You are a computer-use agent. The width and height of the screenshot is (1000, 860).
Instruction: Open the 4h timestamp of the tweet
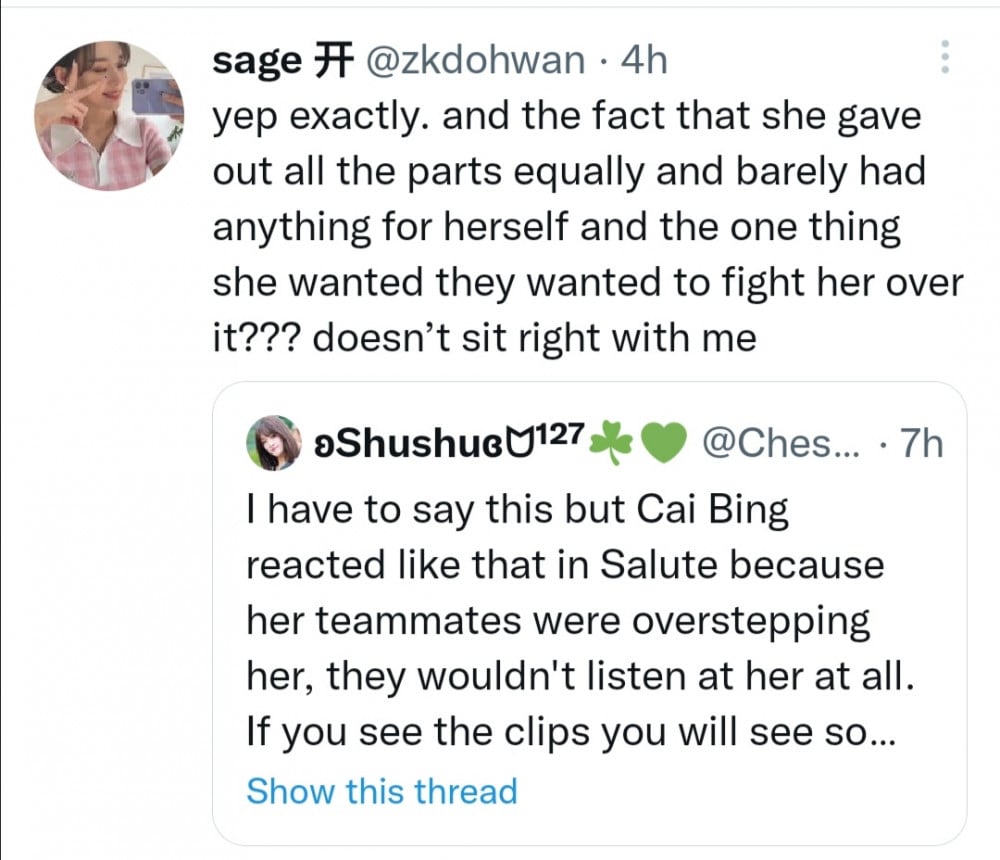click(x=644, y=60)
